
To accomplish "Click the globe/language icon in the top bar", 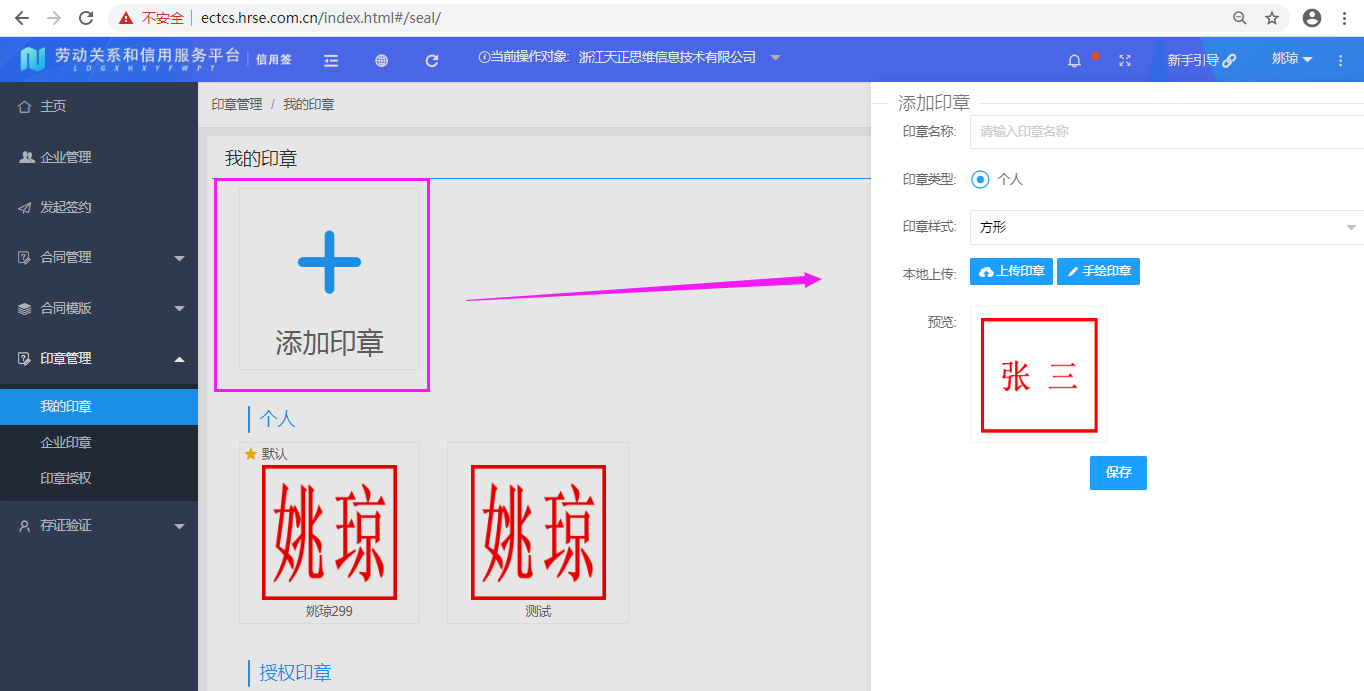I will click(381, 60).
